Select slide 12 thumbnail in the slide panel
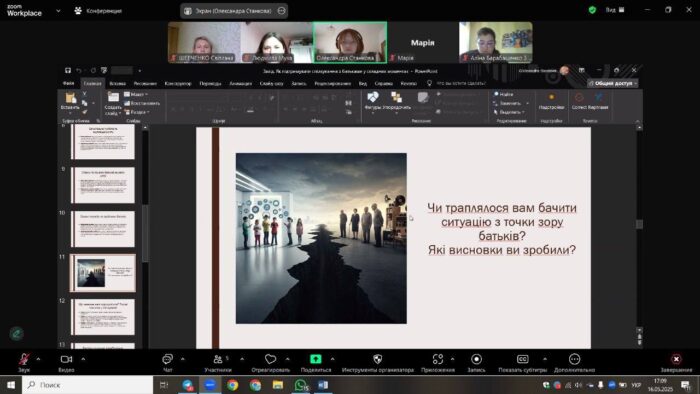The image size is (700, 394). point(103,317)
